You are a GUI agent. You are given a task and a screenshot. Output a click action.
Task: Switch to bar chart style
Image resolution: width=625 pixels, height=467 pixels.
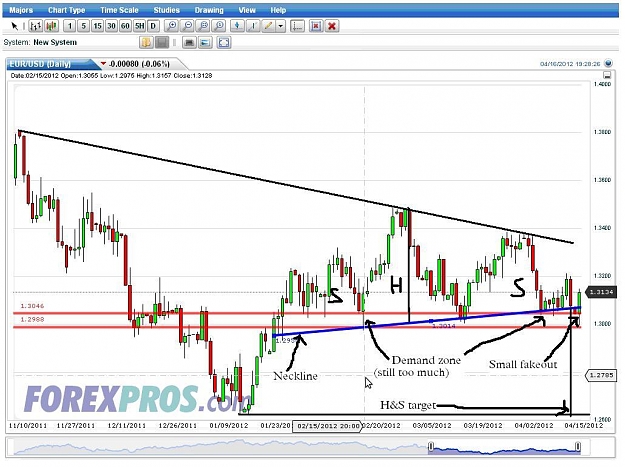35,26
